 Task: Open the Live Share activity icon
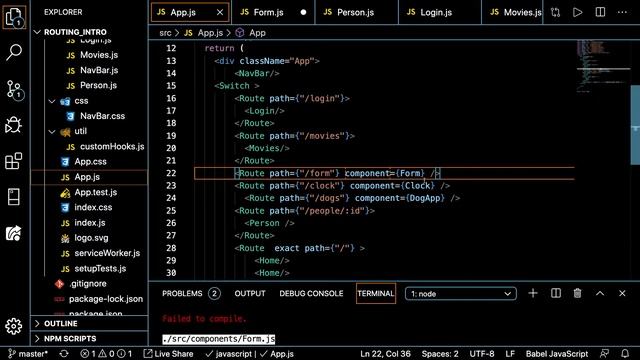[13, 233]
